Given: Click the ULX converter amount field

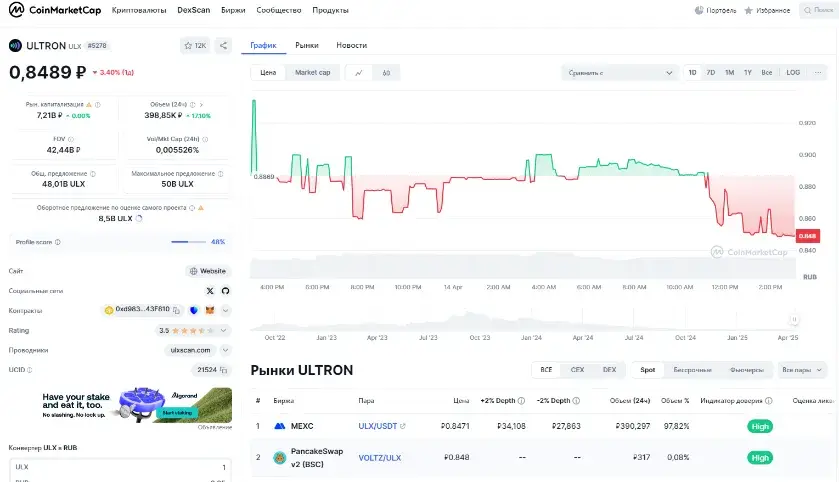Looking at the screenshot, I should point(121,467).
